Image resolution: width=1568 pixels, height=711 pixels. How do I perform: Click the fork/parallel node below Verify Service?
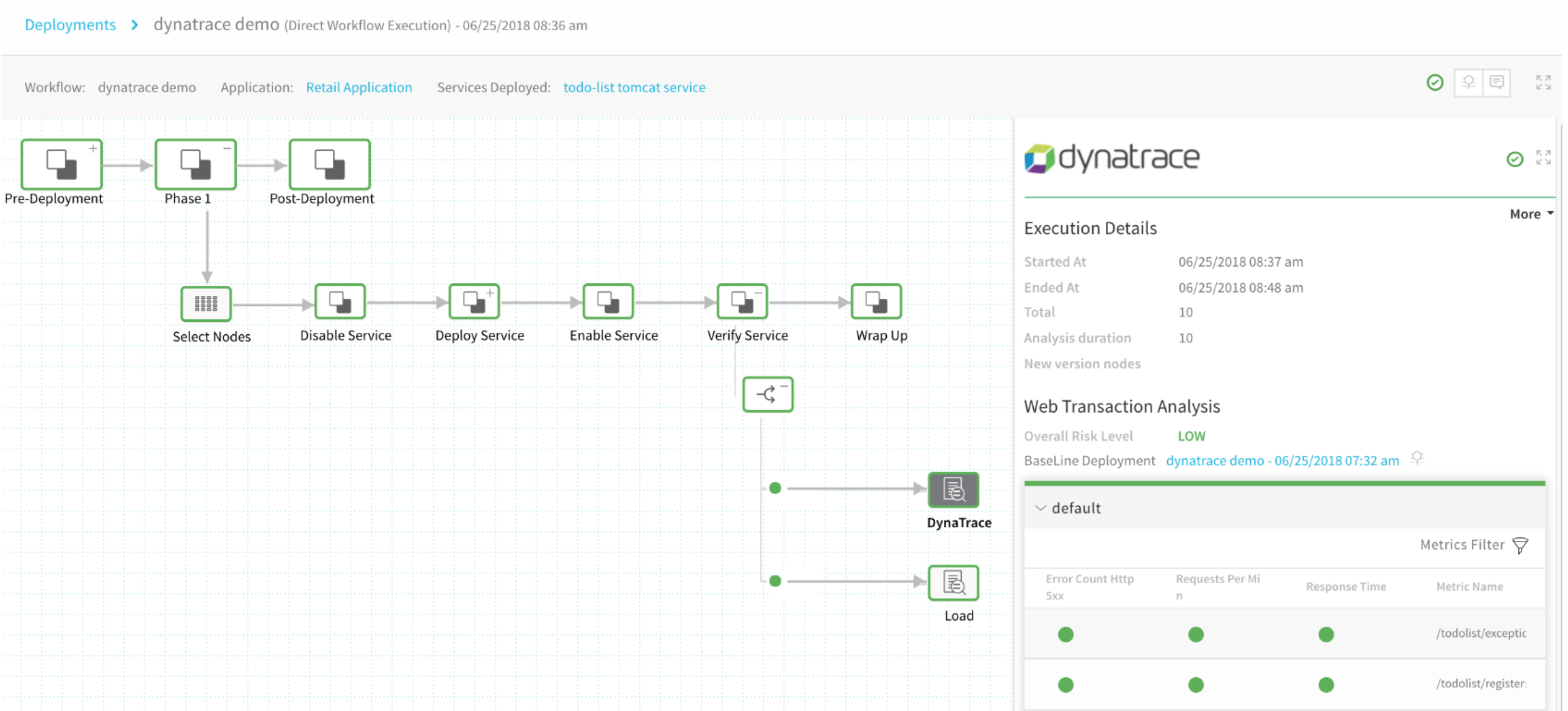point(767,394)
